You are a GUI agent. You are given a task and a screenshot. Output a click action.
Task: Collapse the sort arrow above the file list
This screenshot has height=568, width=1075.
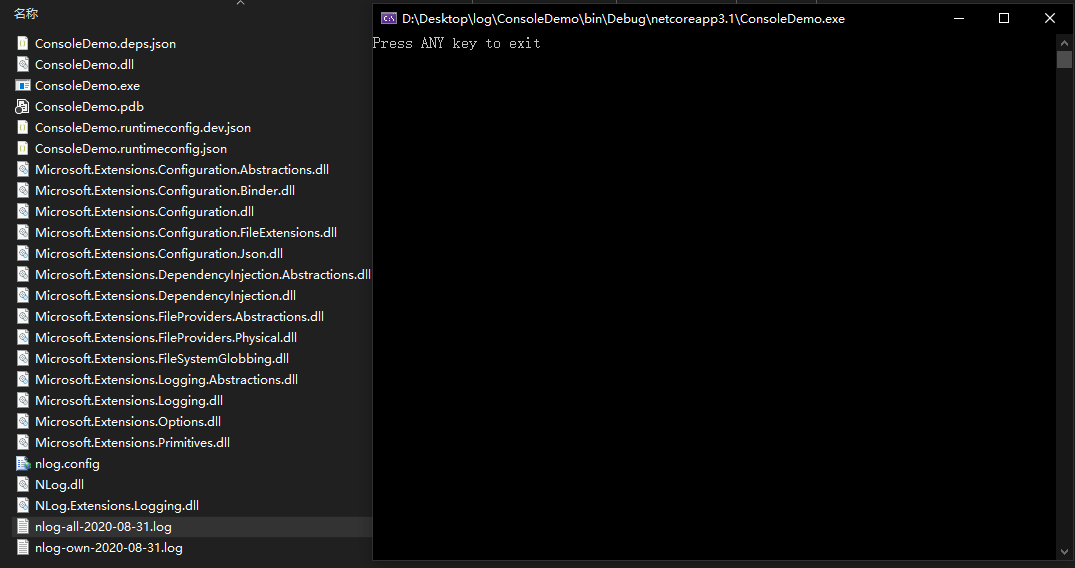[x=240, y=4]
